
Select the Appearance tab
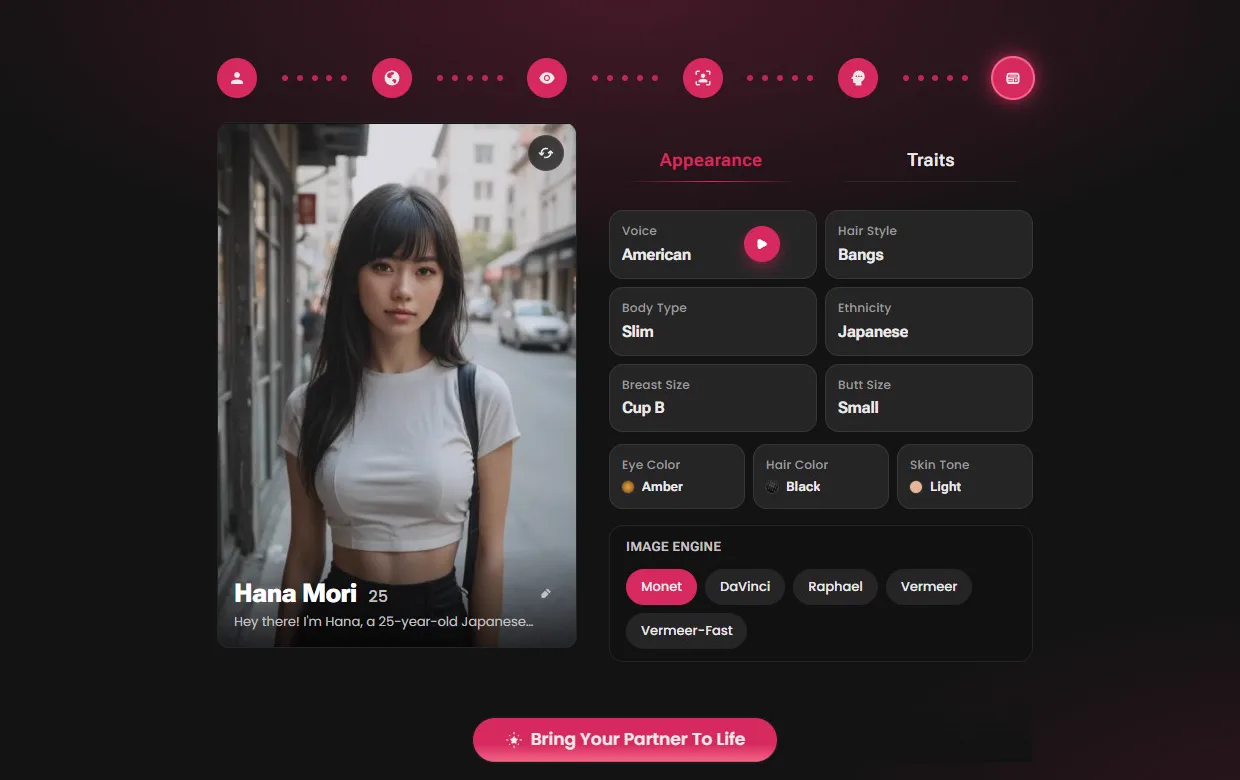[711, 160]
